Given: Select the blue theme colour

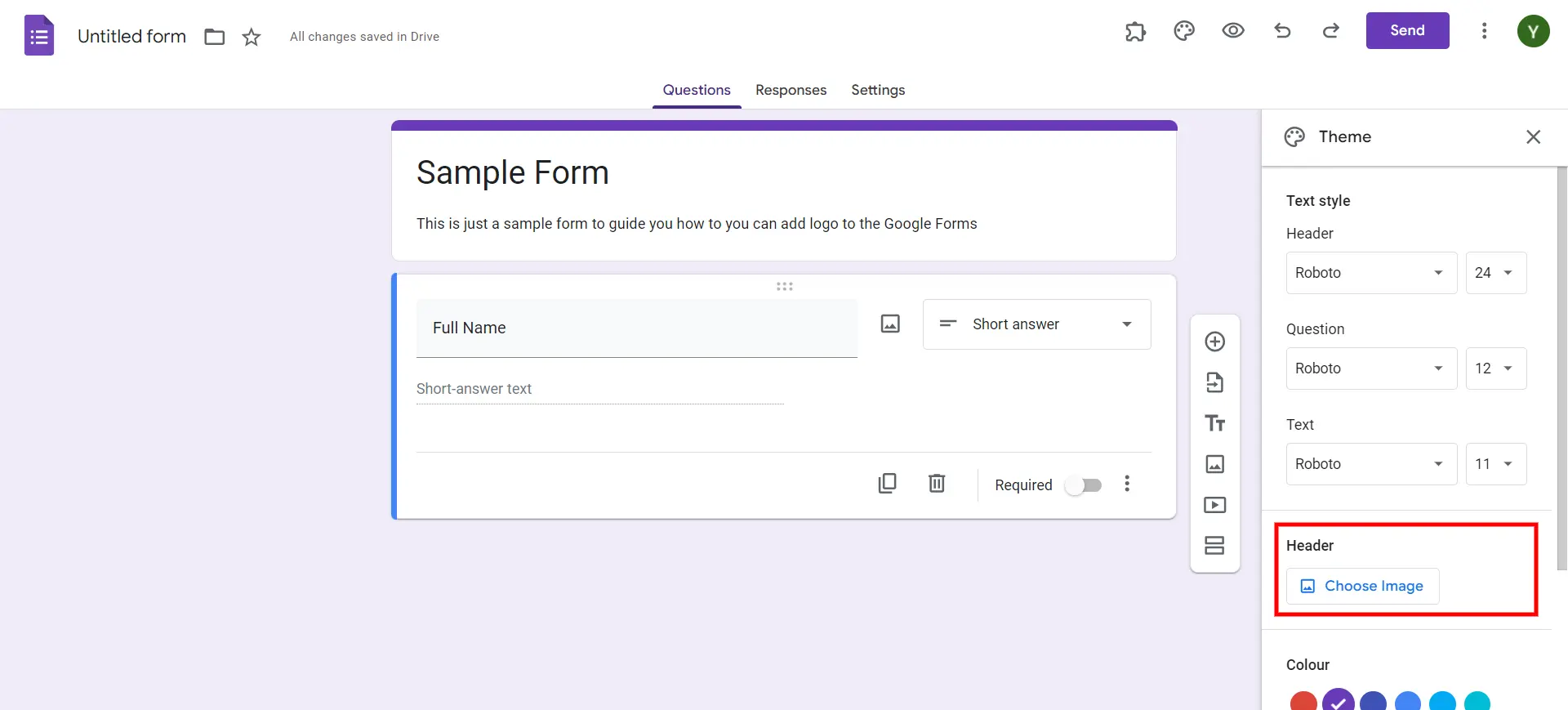Looking at the screenshot, I should [x=1408, y=702].
